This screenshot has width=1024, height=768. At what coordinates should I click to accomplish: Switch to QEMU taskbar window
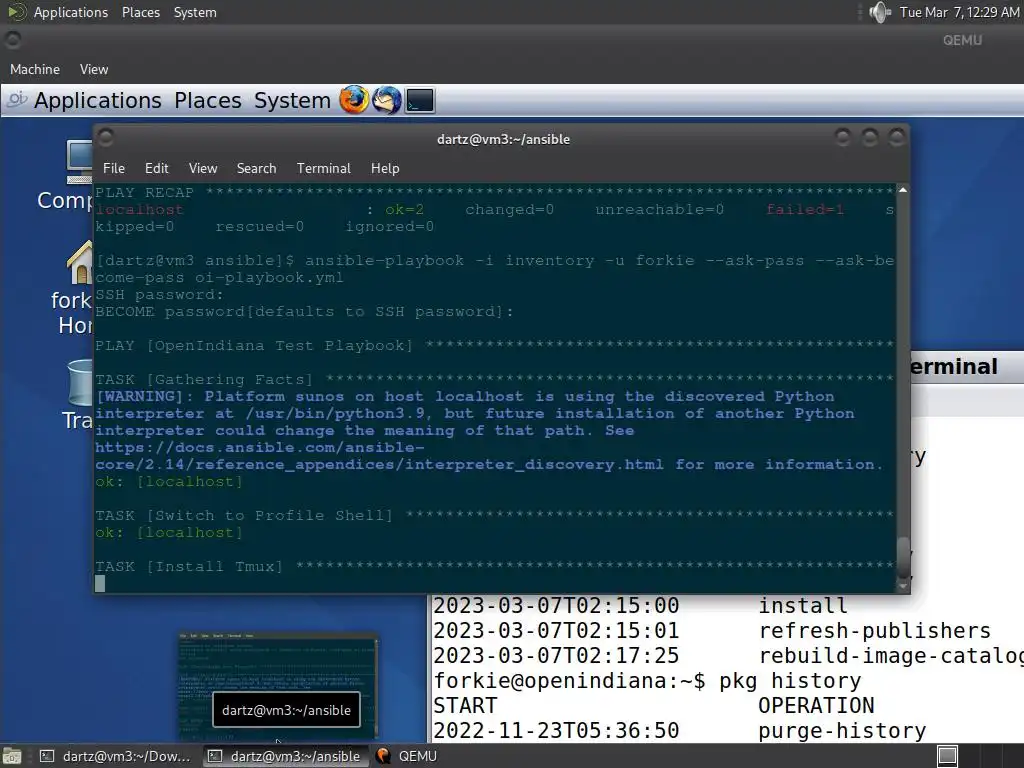[x=406, y=756]
